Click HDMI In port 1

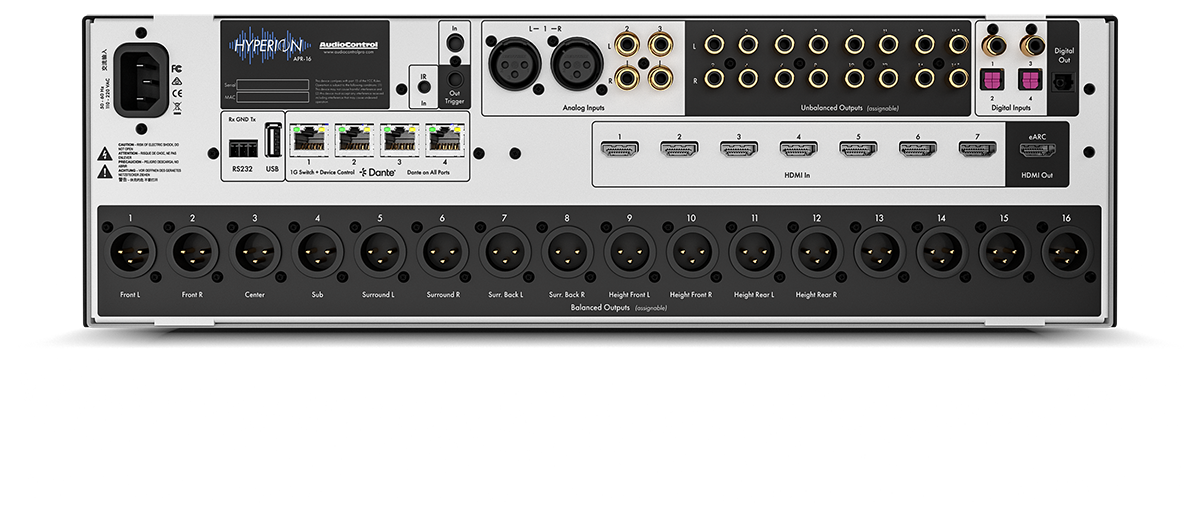[x=620, y=150]
